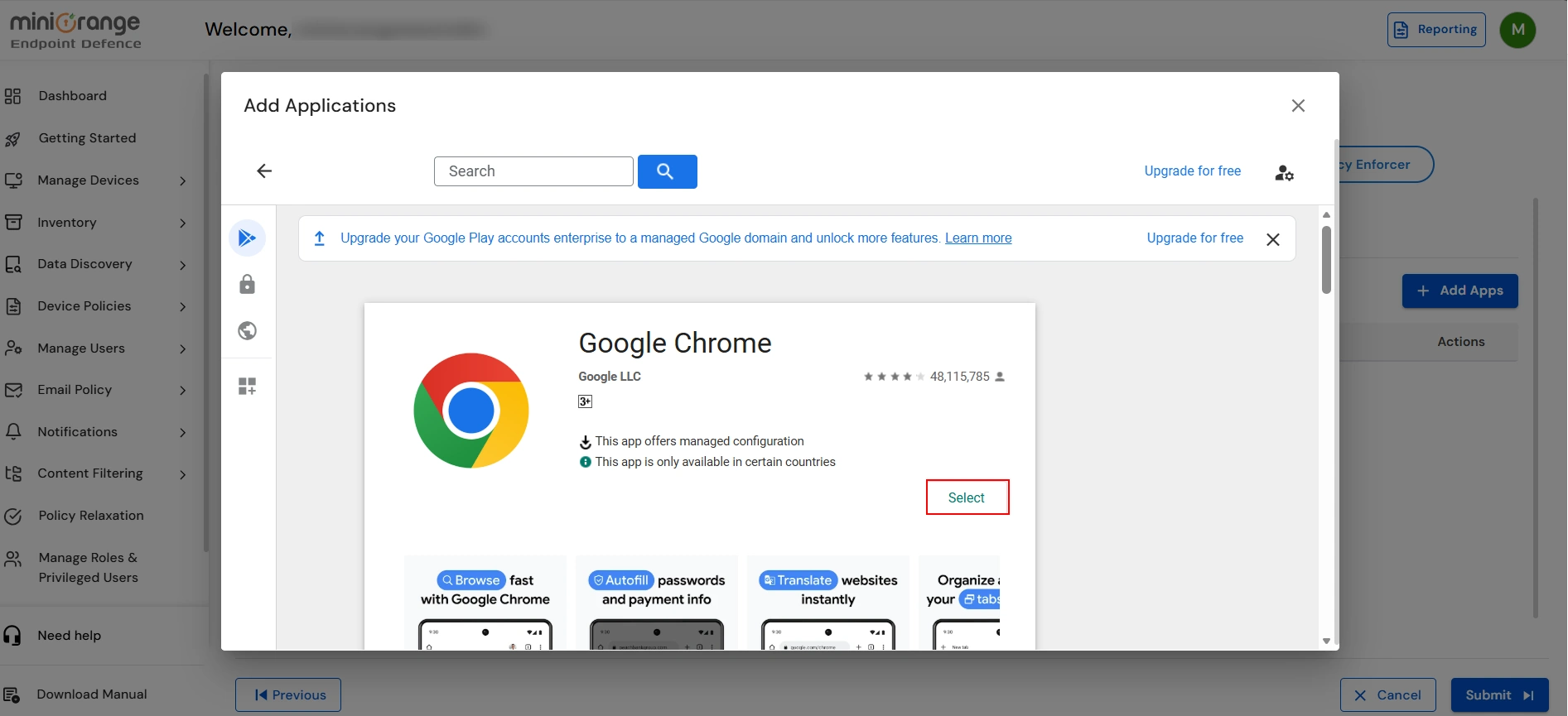
Task: Open web apps globe icon
Action: (247, 331)
